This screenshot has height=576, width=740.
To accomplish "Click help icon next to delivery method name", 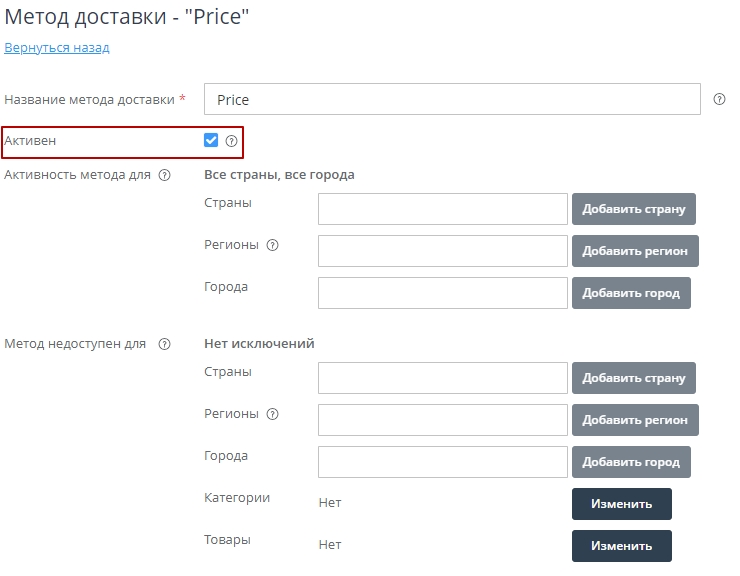I will pos(719,99).
